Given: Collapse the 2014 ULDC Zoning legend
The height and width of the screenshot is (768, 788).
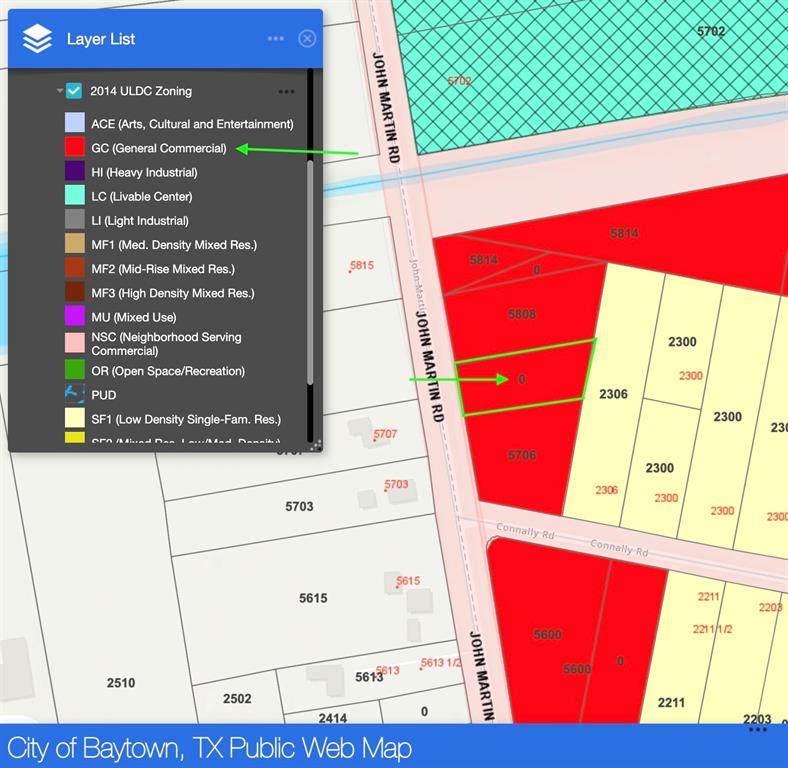Looking at the screenshot, I should pos(60,91).
